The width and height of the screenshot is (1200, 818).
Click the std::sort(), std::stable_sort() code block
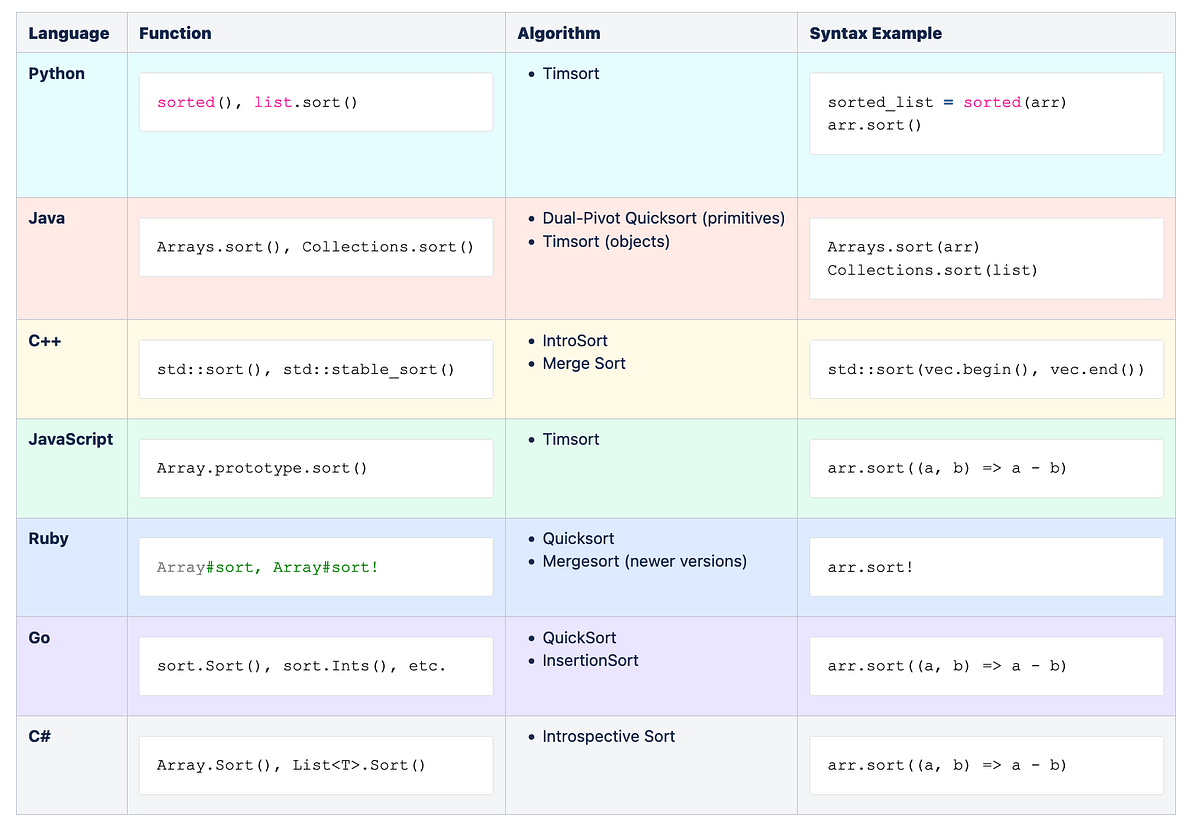click(x=315, y=369)
